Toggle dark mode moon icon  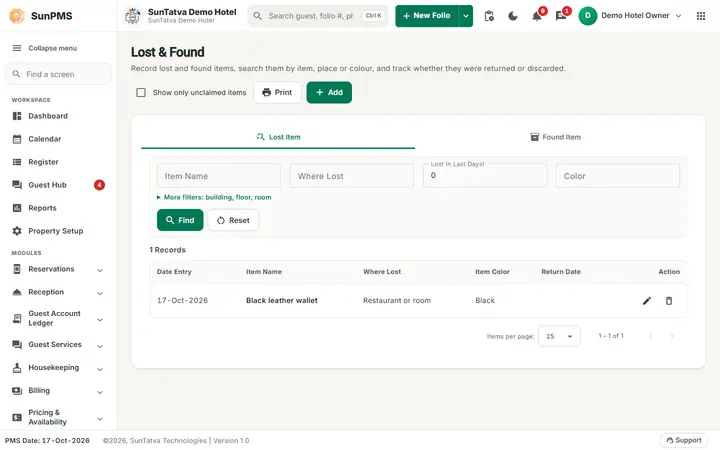[513, 16]
